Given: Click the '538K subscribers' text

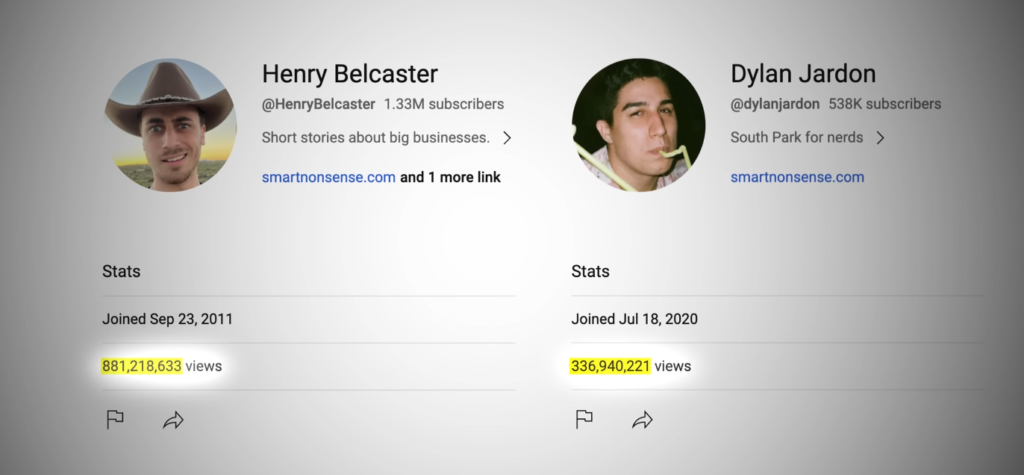Looking at the screenshot, I should pos(885,104).
